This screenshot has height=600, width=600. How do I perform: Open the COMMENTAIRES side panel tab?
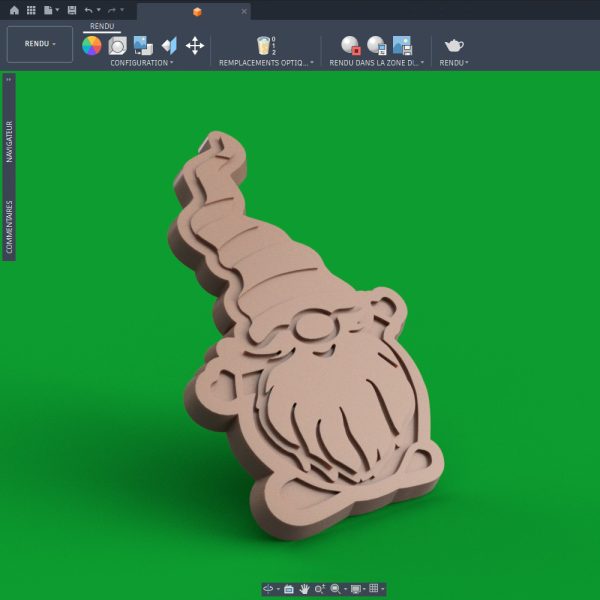click(x=9, y=227)
